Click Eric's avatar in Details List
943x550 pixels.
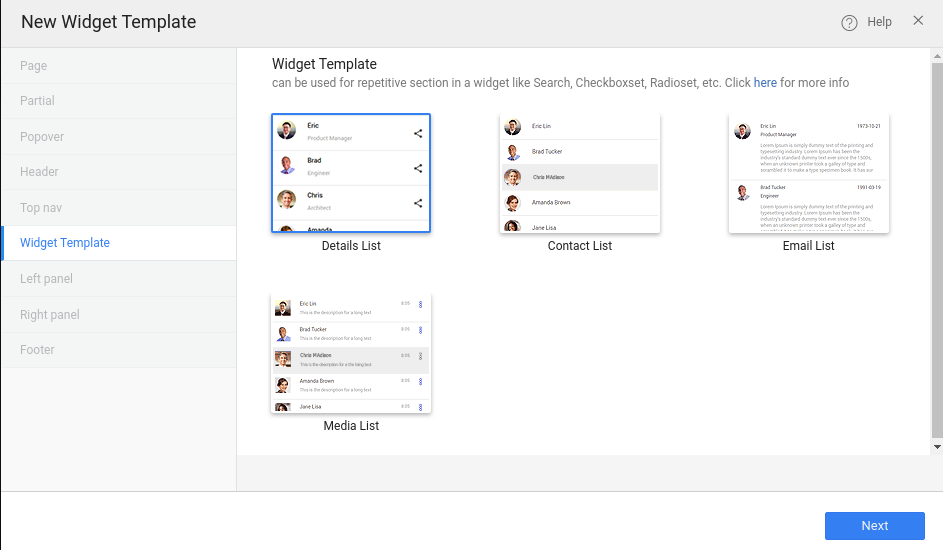pos(287,130)
